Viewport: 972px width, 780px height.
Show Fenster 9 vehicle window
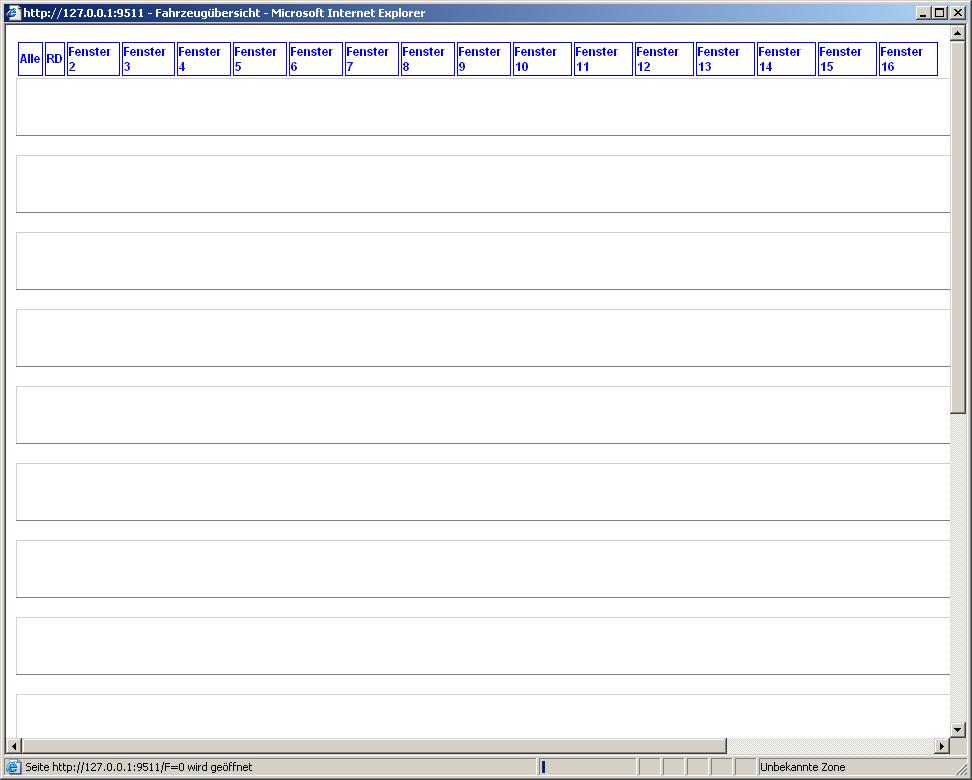pos(480,59)
